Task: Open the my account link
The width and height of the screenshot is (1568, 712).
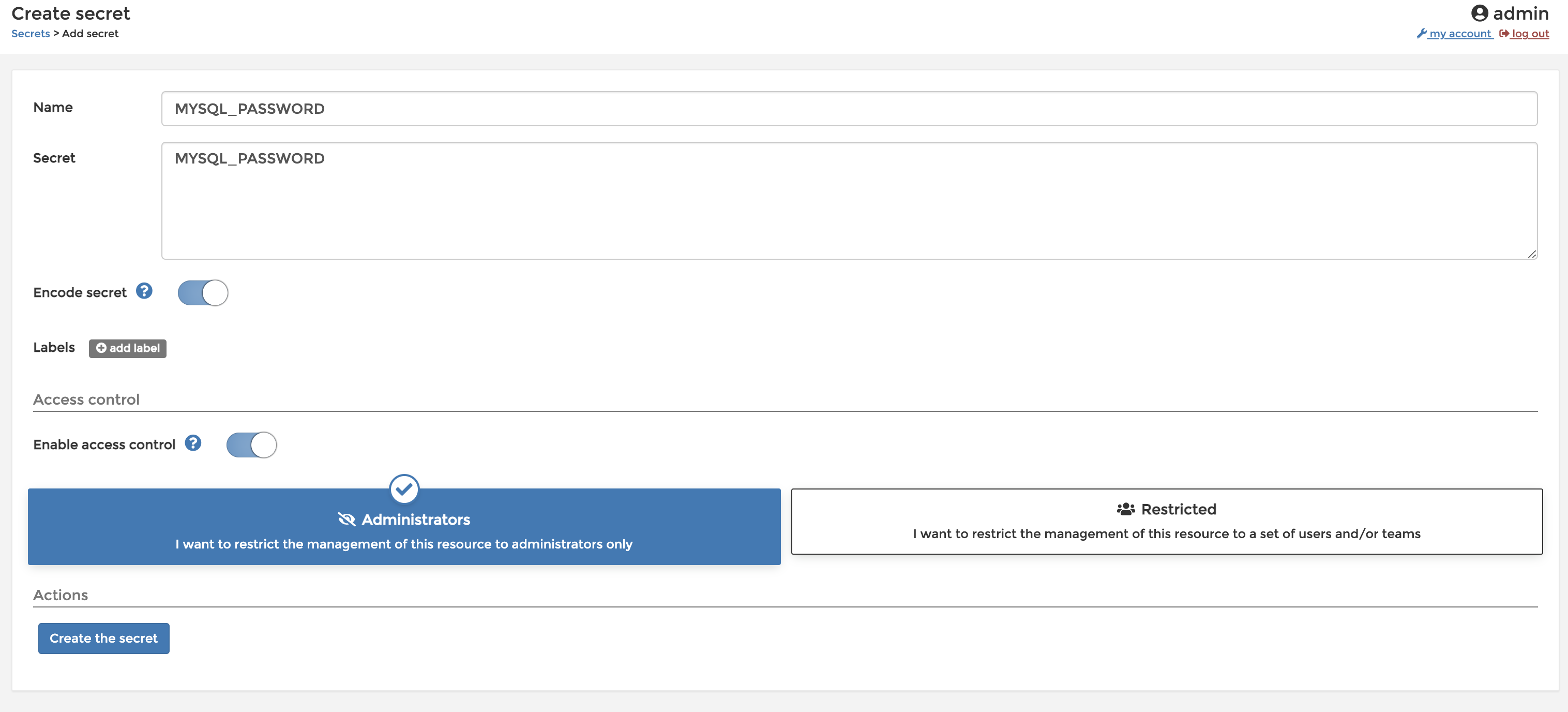Action: pyautogui.click(x=1460, y=34)
